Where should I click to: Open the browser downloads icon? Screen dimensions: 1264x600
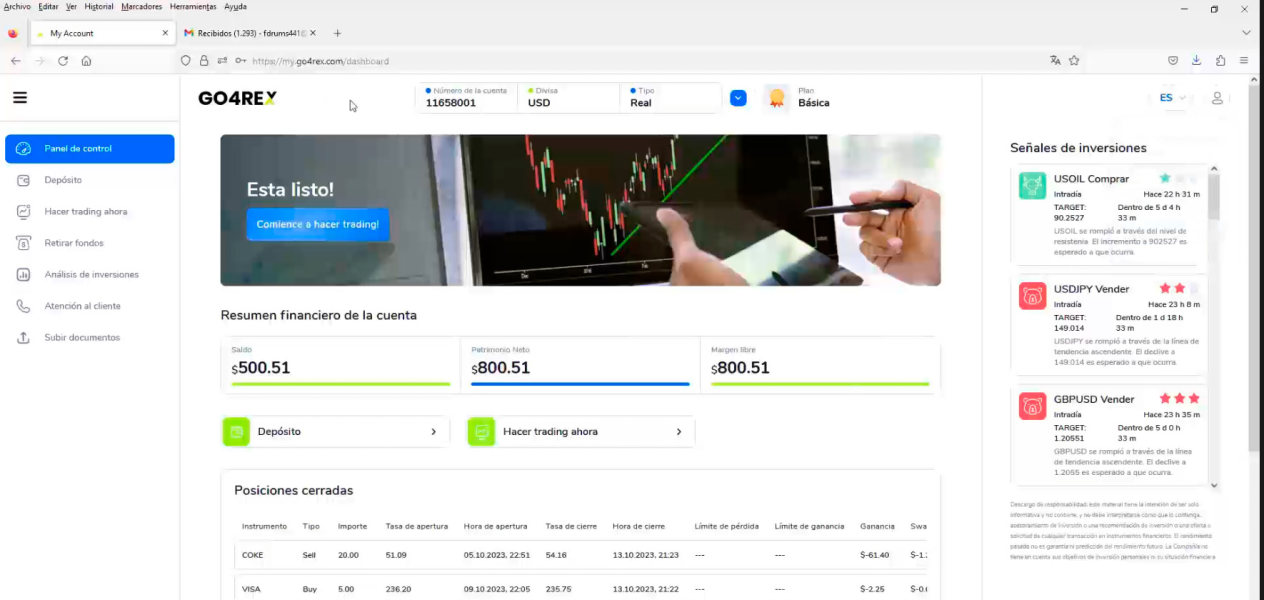click(1197, 61)
